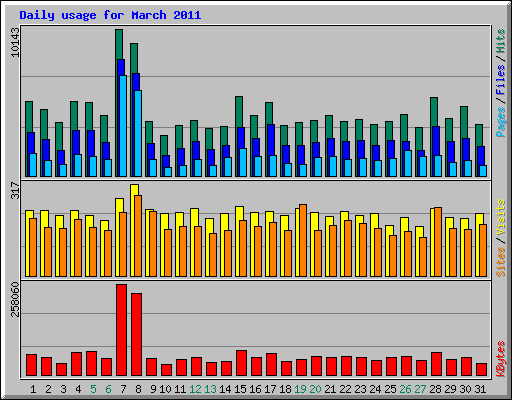Viewport: 512px width, 400px height.
Task: Click the green weekend day 6 label
Action: (108, 389)
